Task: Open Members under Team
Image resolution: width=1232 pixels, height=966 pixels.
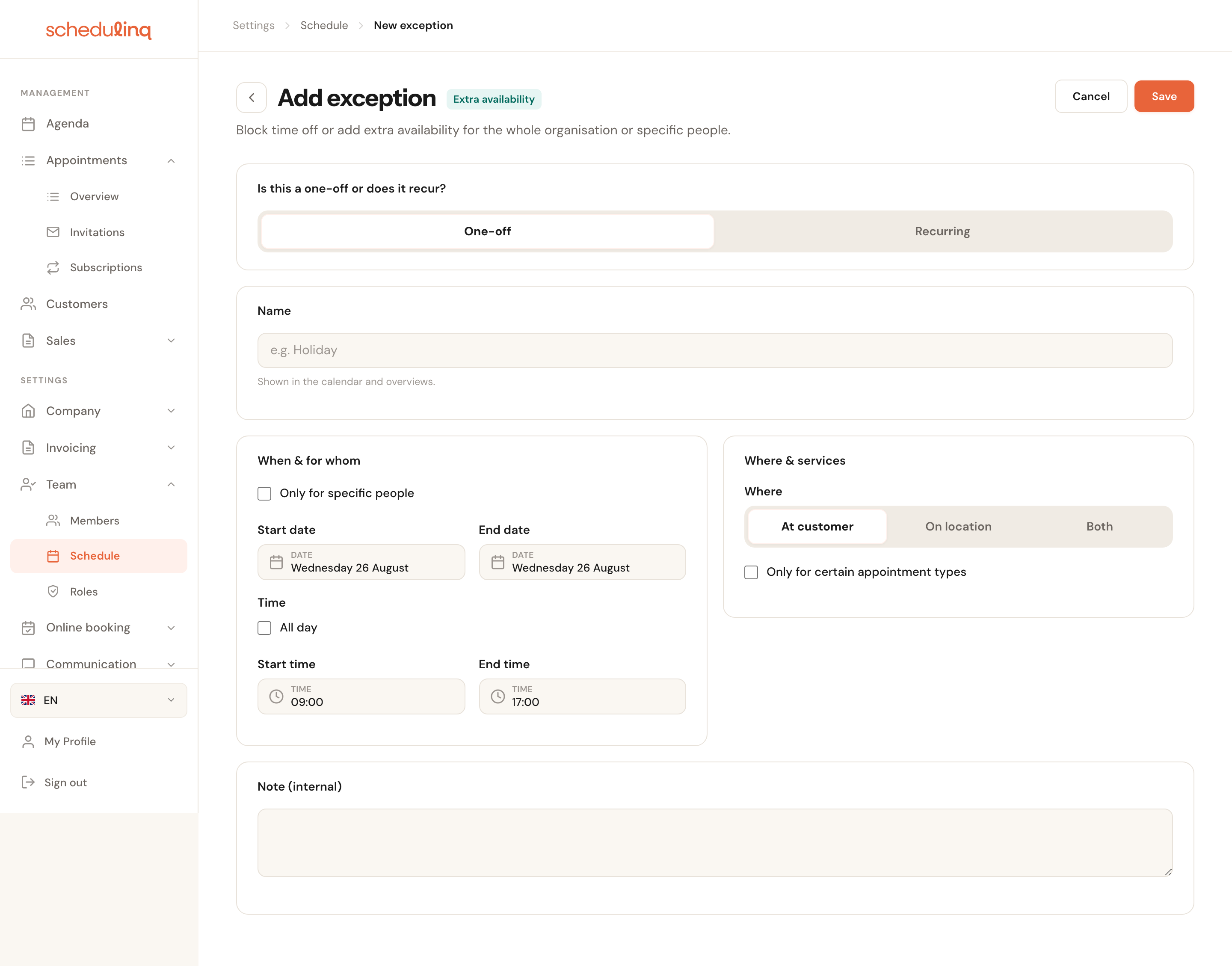Action: tap(98, 520)
